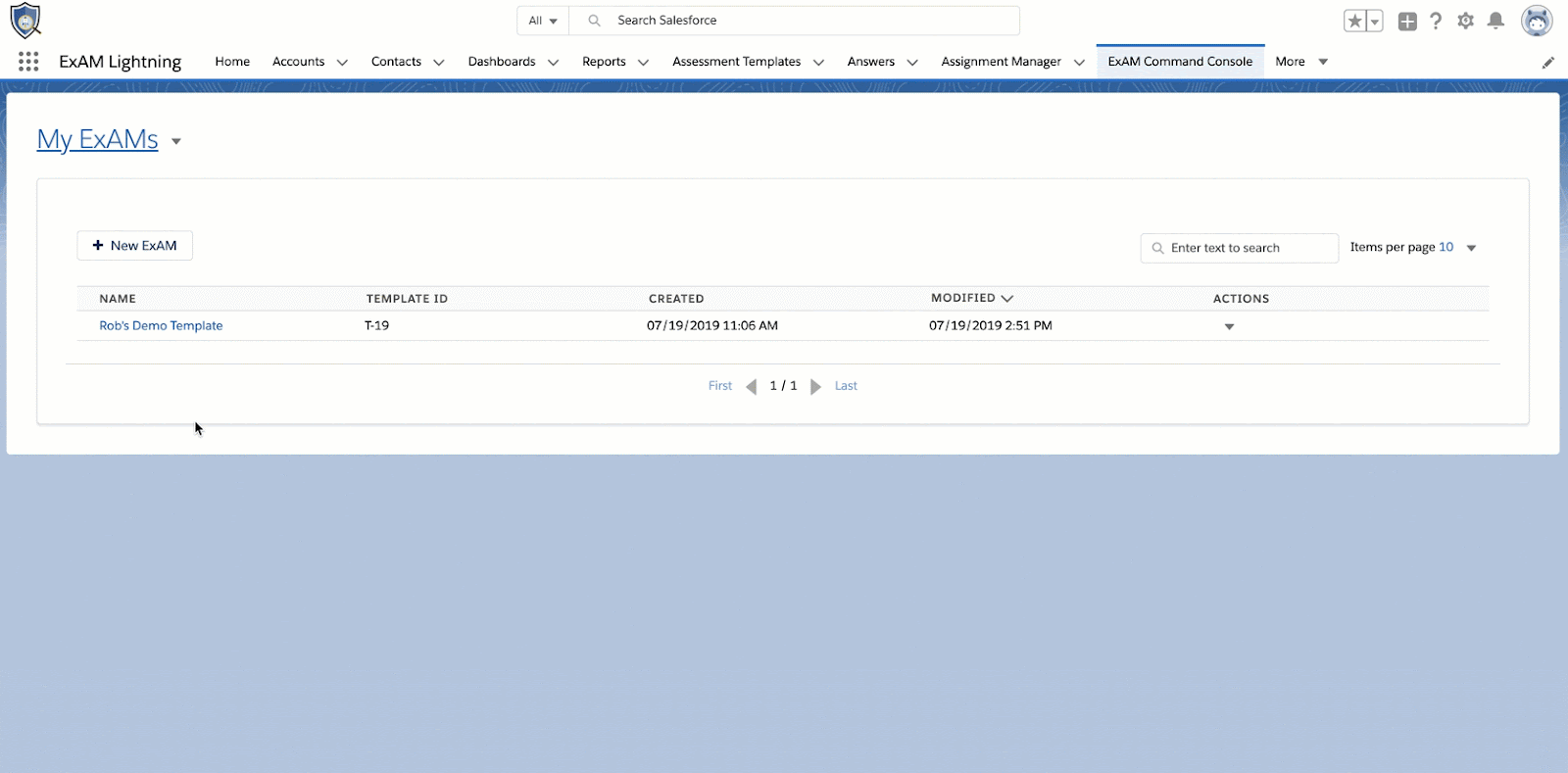Open the Contacts tab

396,62
